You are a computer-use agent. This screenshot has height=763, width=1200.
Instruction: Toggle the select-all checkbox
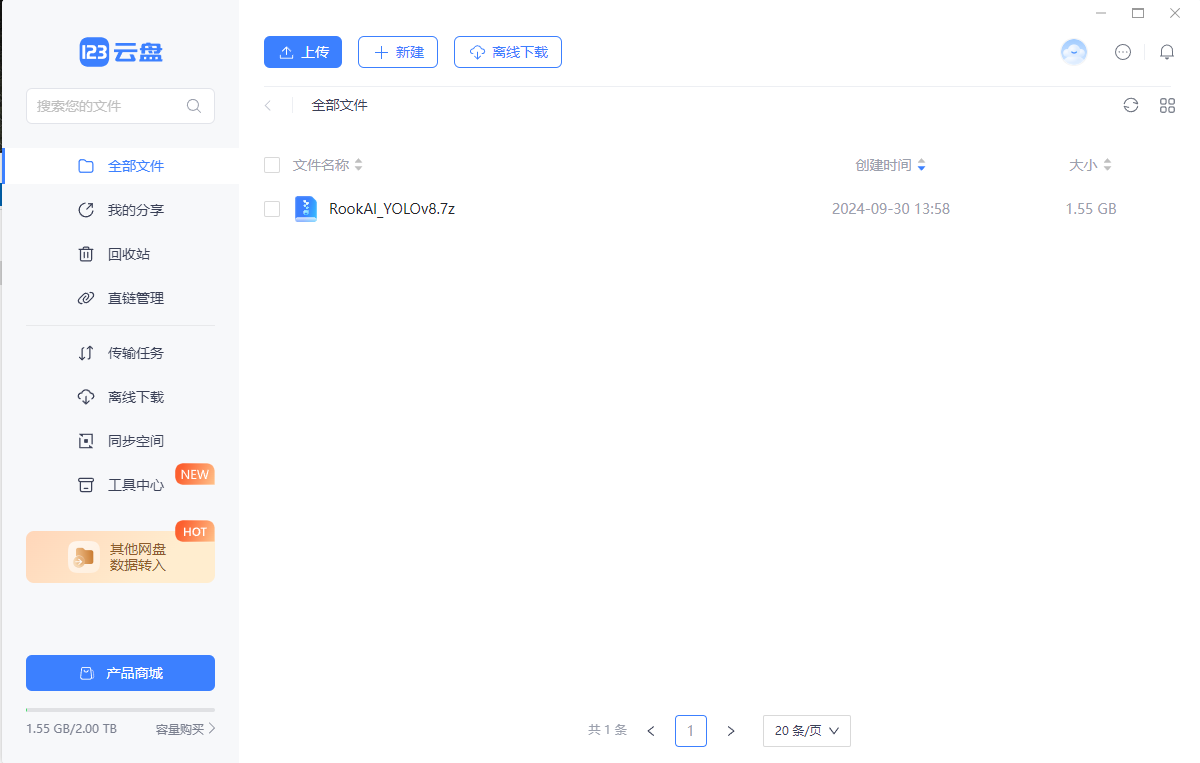coord(272,165)
